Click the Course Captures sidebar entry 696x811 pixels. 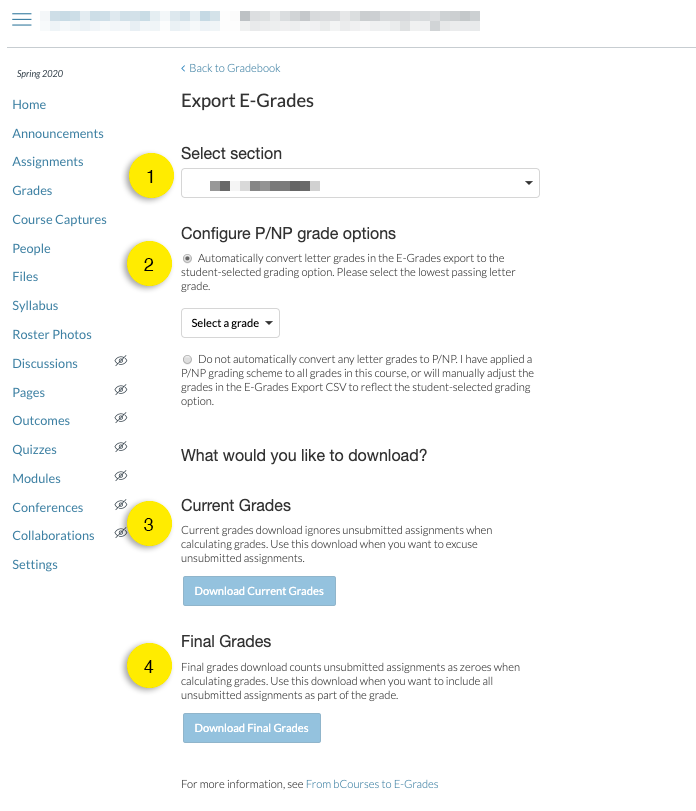click(x=59, y=219)
